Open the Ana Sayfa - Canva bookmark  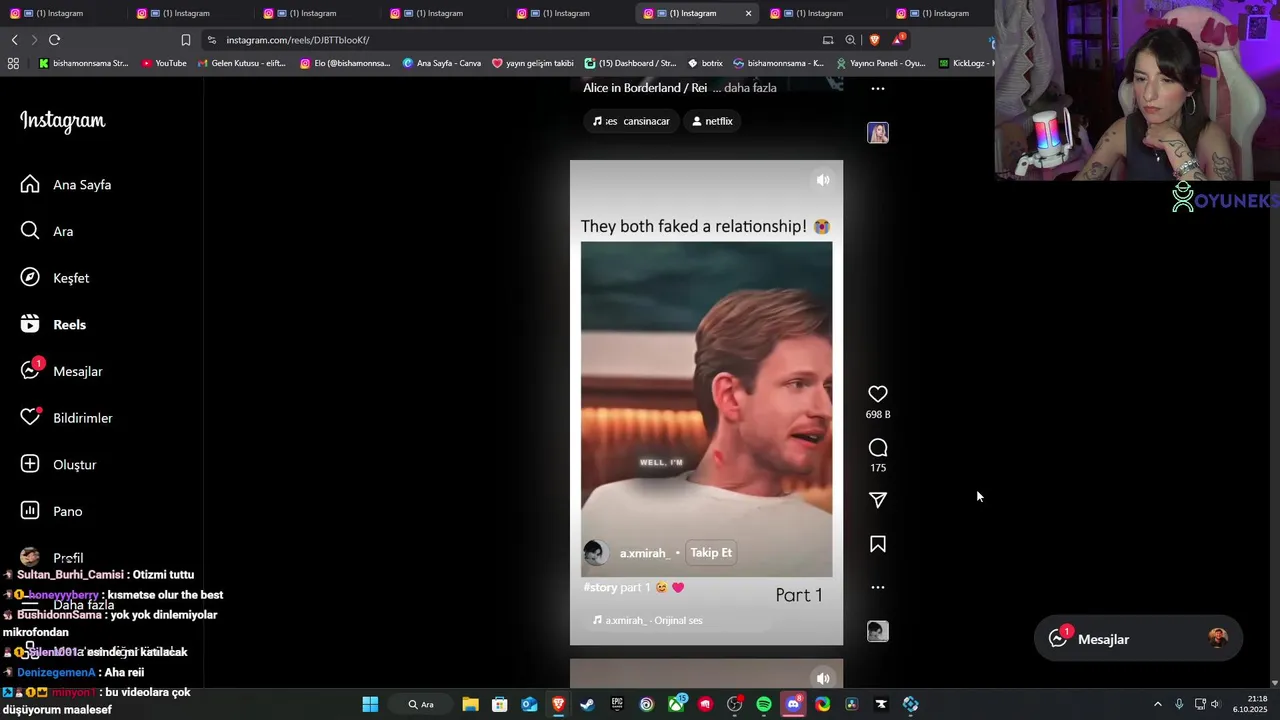coord(441,63)
